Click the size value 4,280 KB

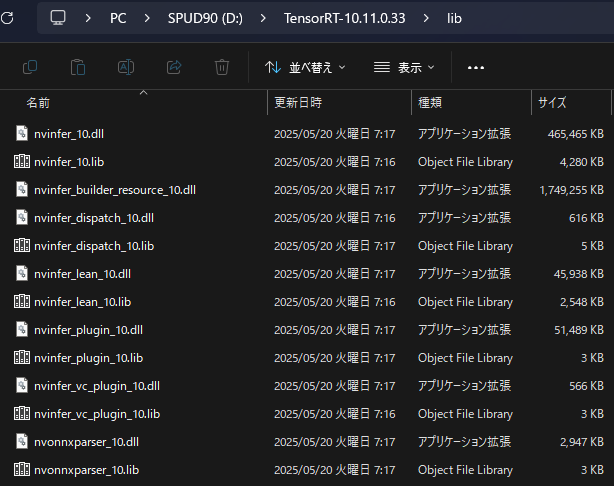point(581,162)
